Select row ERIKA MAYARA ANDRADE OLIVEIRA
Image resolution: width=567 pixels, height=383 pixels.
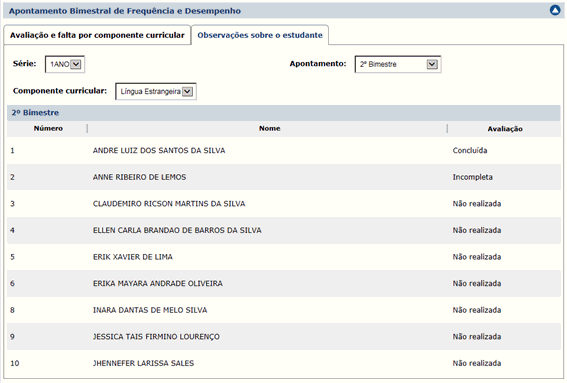click(x=284, y=284)
